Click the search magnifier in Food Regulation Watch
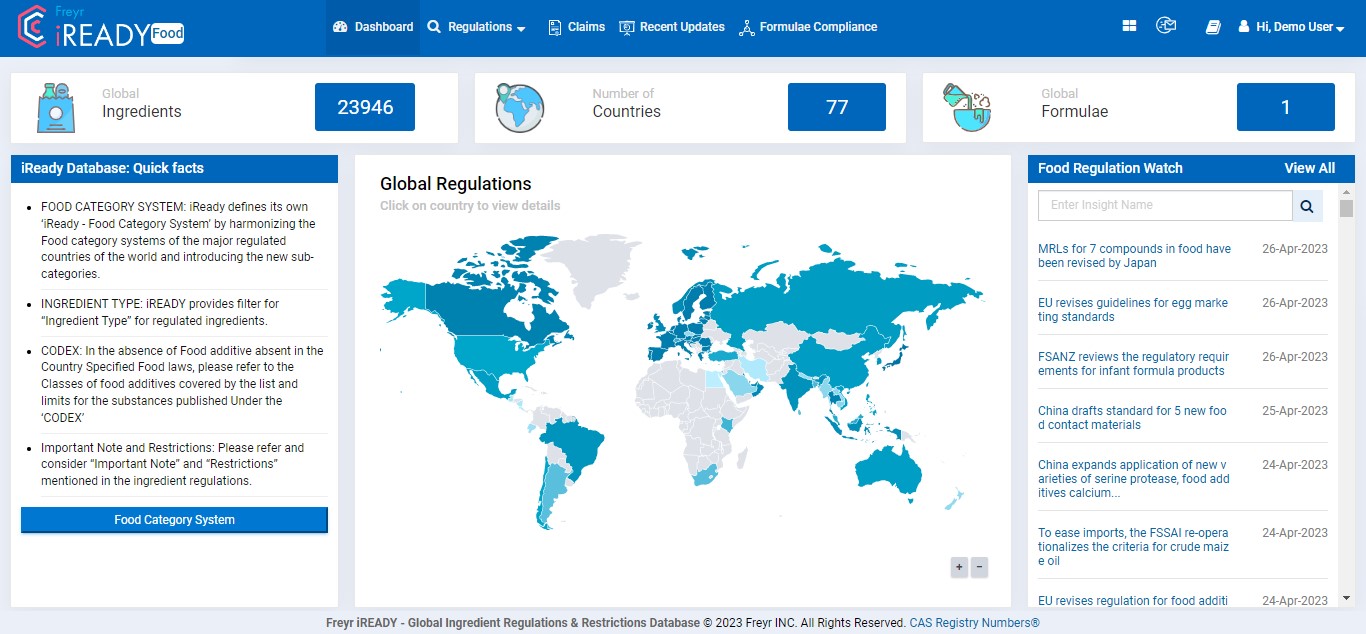Image resolution: width=1366 pixels, height=634 pixels. [1307, 206]
